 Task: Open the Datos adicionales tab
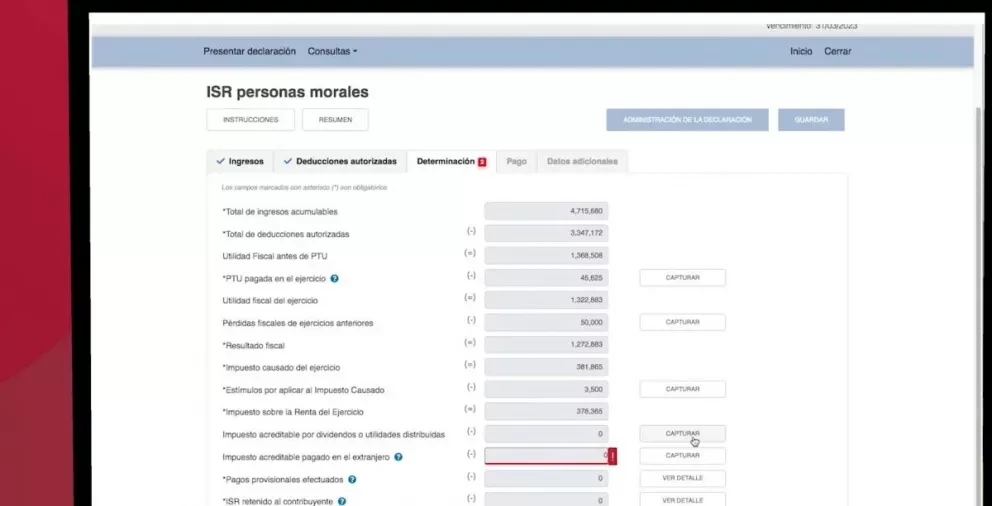click(582, 161)
